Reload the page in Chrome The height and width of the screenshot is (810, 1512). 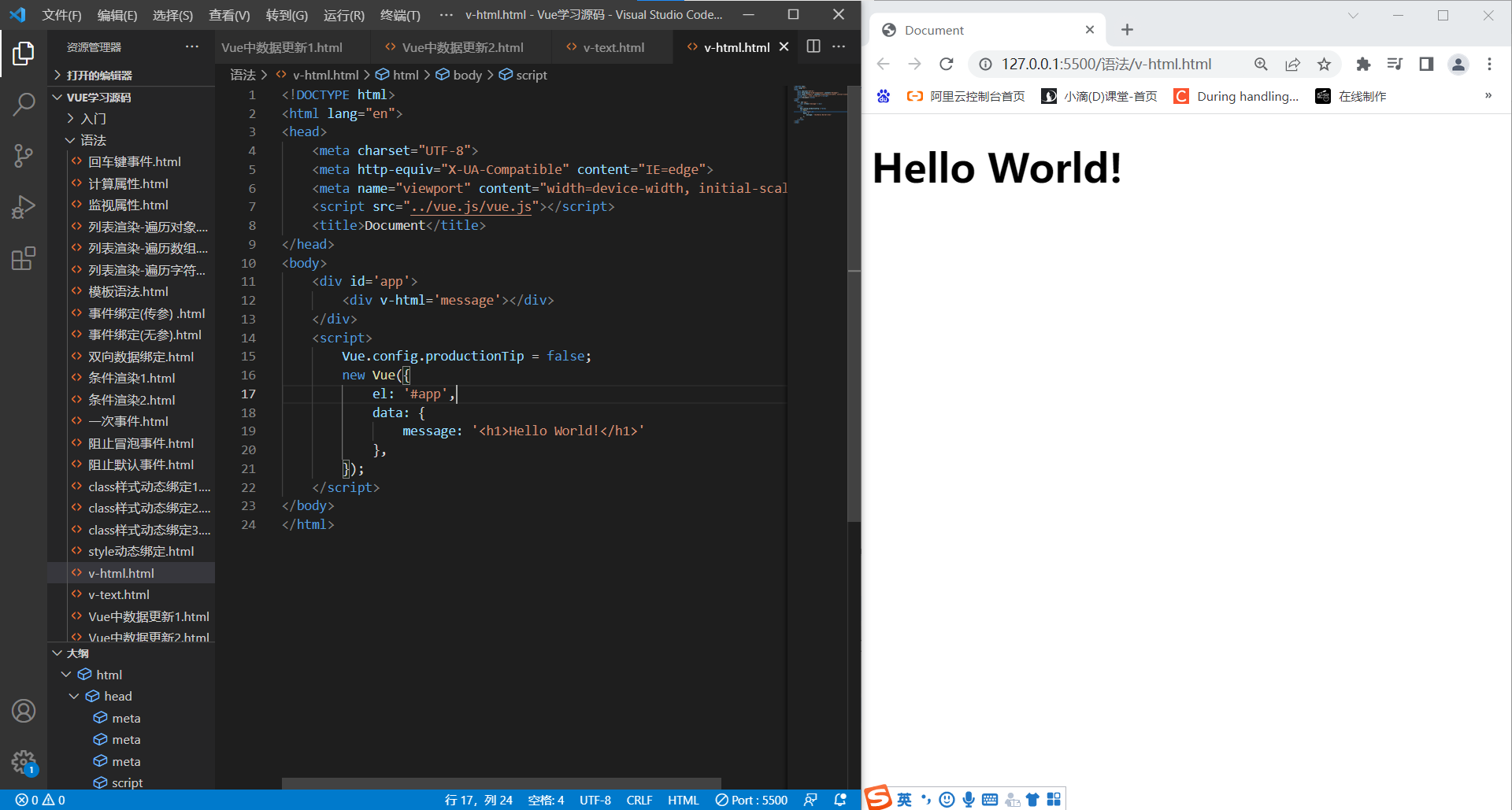(947, 64)
